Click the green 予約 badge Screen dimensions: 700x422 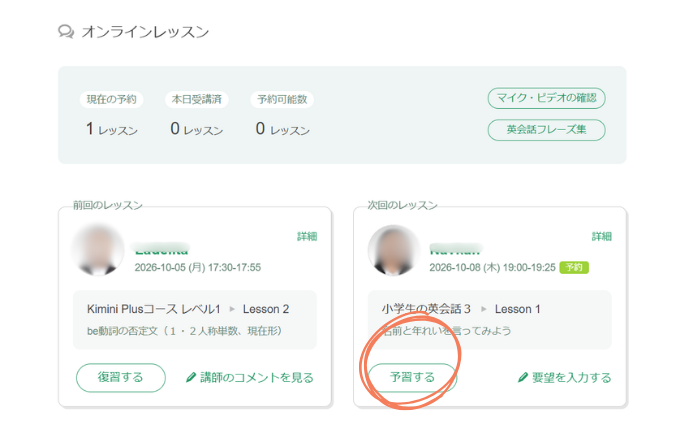pos(574,267)
